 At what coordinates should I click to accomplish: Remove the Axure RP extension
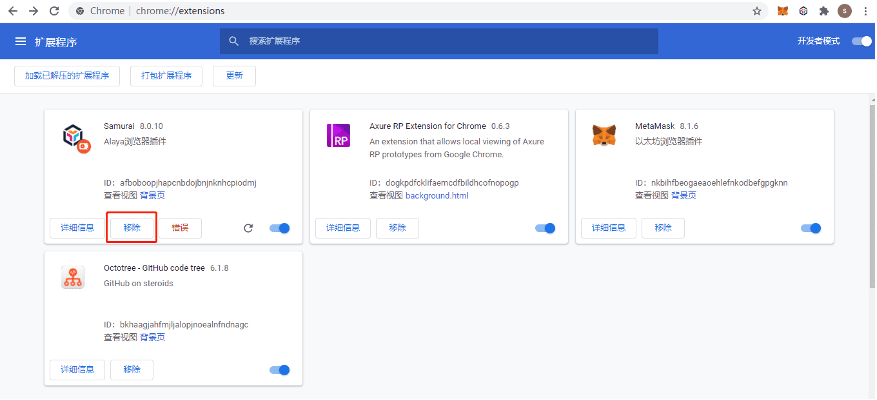point(397,228)
